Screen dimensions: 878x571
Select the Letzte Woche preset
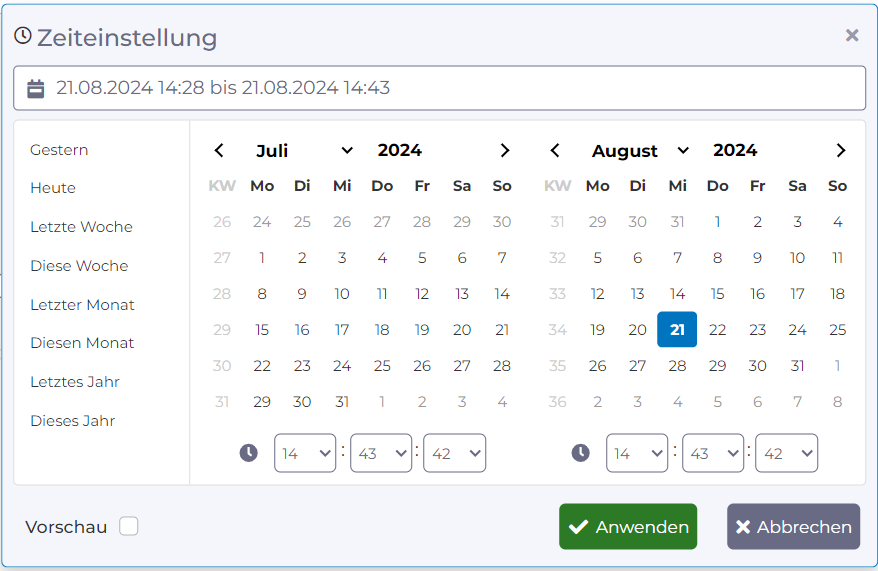coord(82,227)
